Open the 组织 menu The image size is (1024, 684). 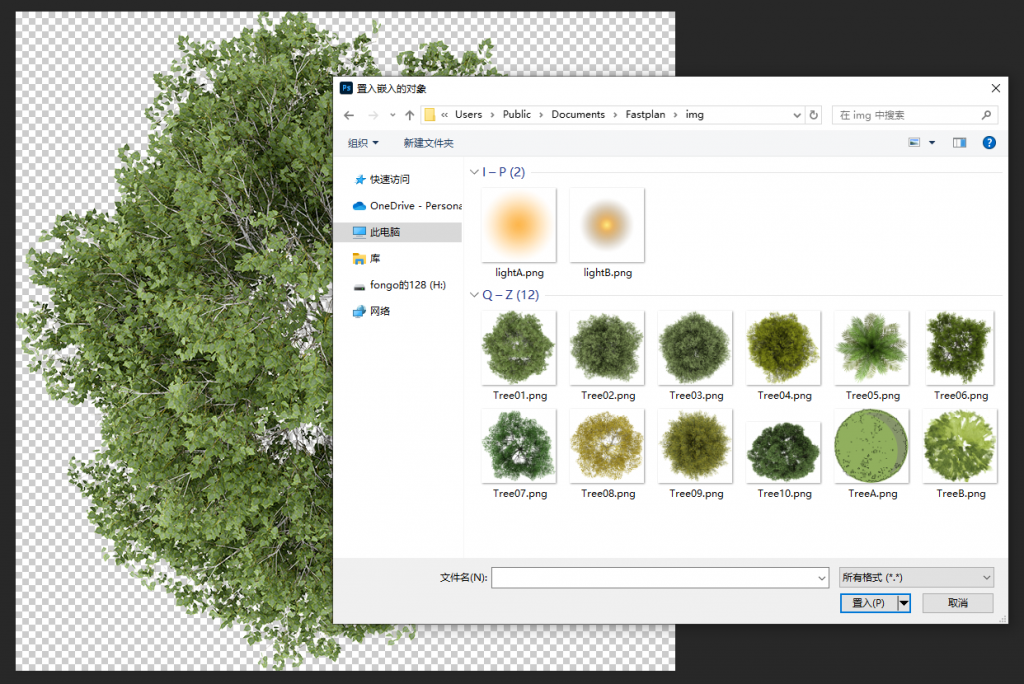tap(363, 143)
